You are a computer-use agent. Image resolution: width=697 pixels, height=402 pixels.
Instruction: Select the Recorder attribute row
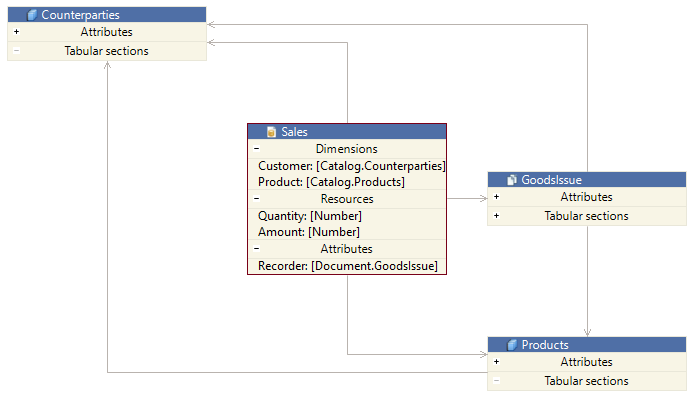click(x=347, y=266)
